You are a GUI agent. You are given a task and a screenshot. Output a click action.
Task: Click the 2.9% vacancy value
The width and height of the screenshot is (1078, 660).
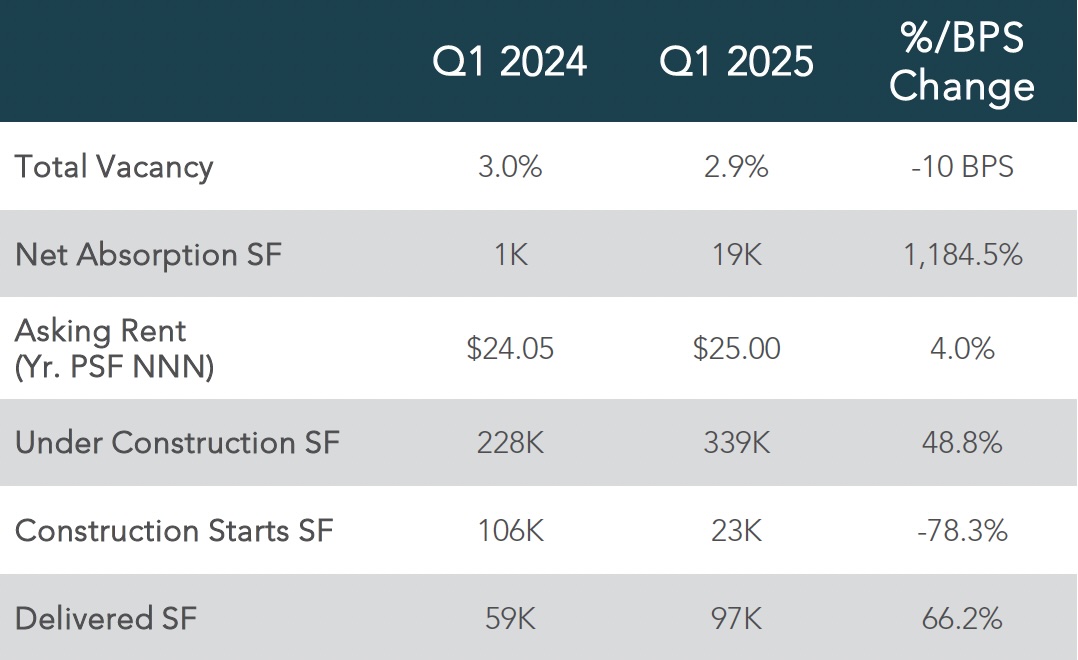[x=736, y=167]
